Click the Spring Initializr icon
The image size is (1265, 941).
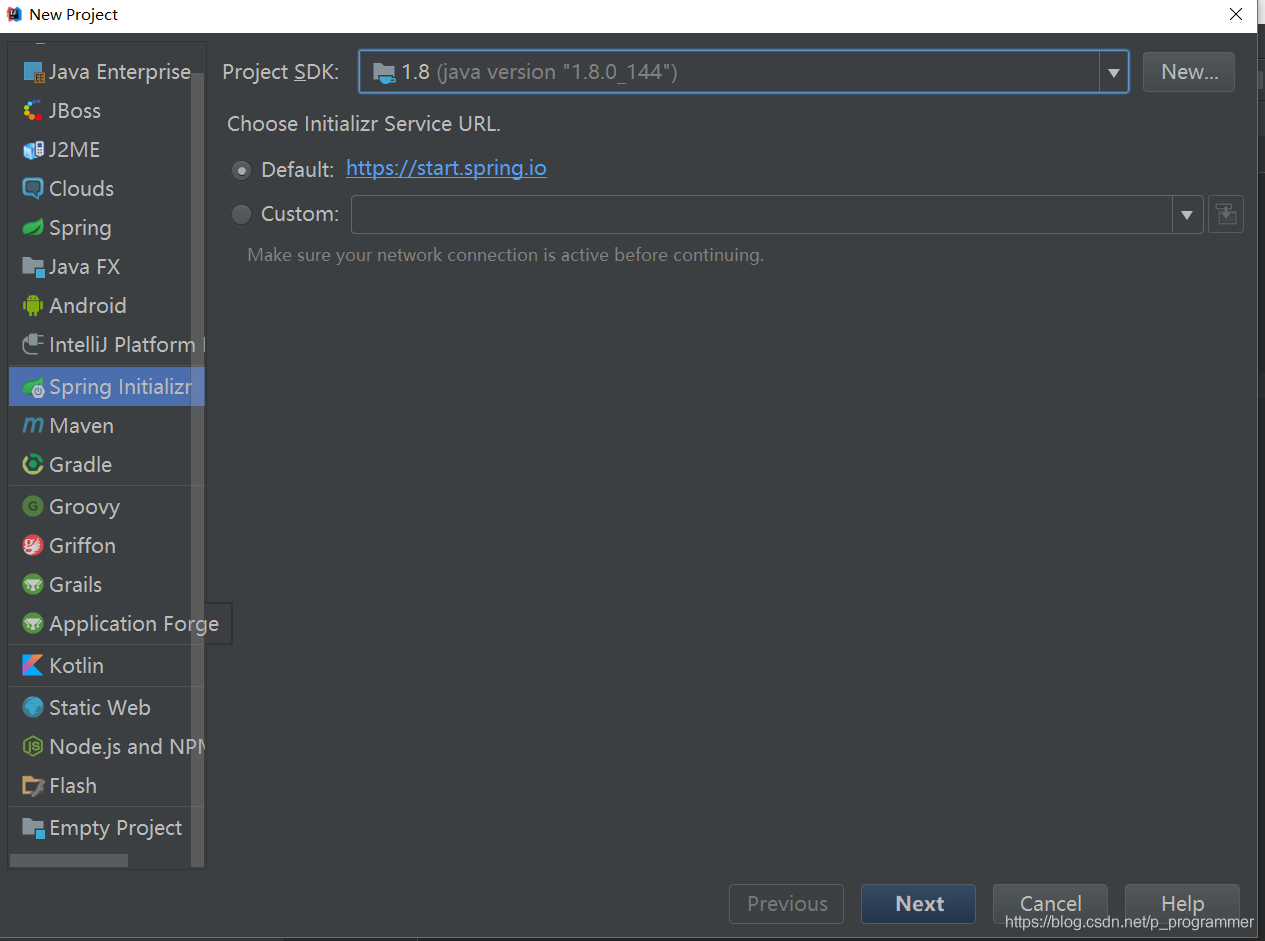[33, 387]
